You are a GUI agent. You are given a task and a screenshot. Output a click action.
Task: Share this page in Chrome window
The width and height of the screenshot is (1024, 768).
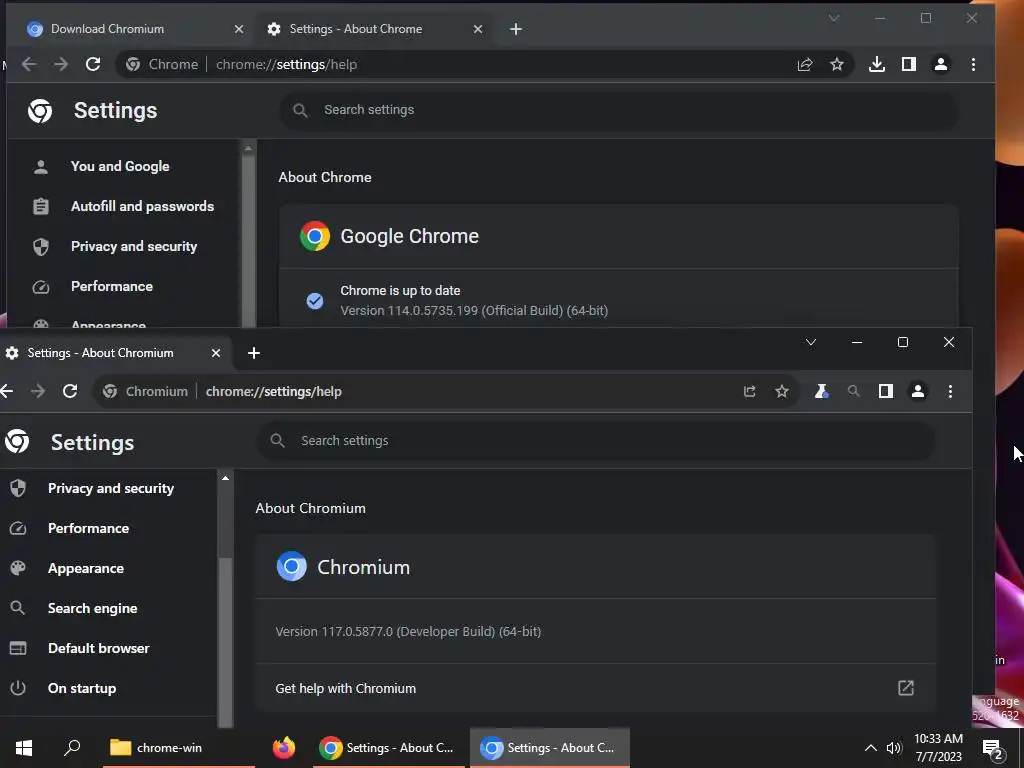pos(805,64)
